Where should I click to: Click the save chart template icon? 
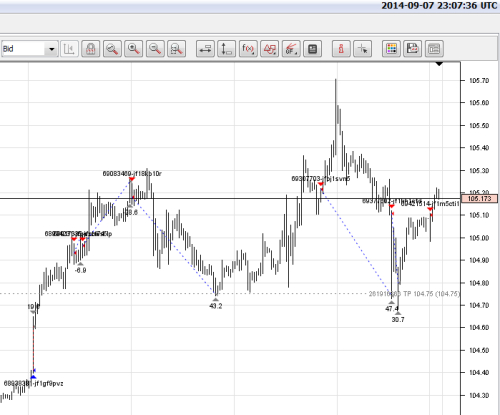click(413, 49)
